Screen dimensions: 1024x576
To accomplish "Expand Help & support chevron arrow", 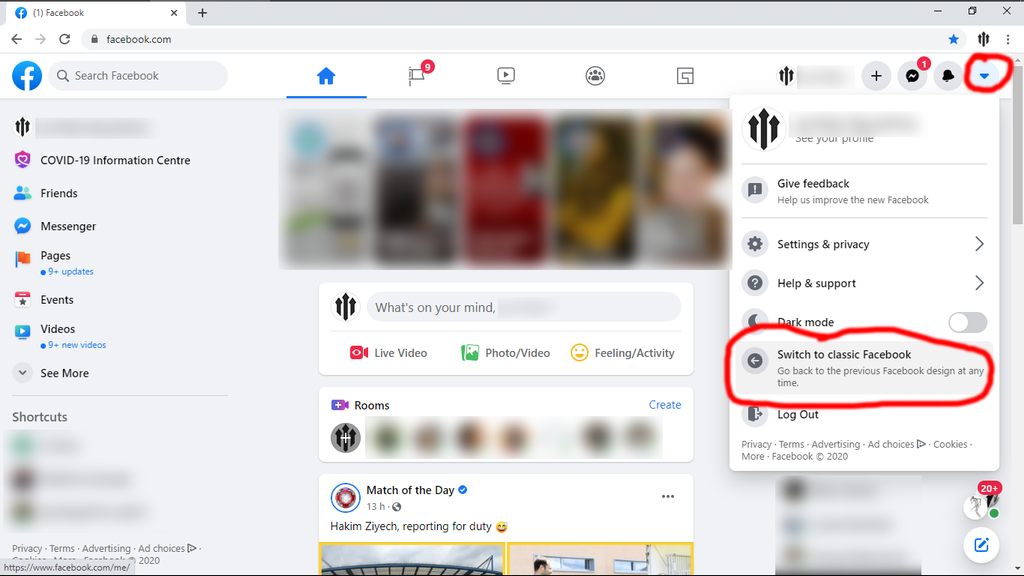I will [979, 283].
